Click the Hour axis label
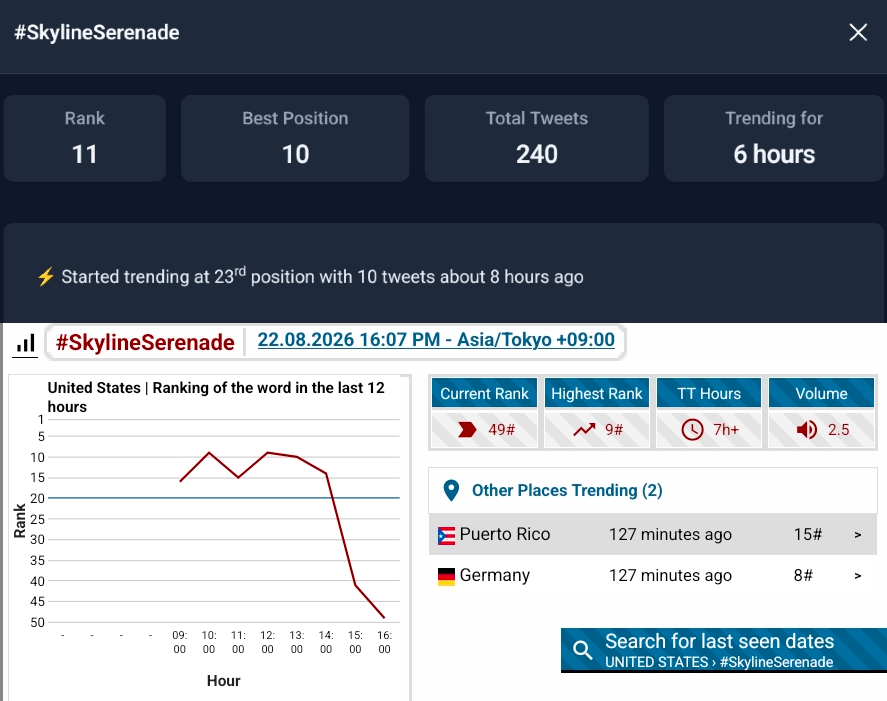 click(223, 681)
